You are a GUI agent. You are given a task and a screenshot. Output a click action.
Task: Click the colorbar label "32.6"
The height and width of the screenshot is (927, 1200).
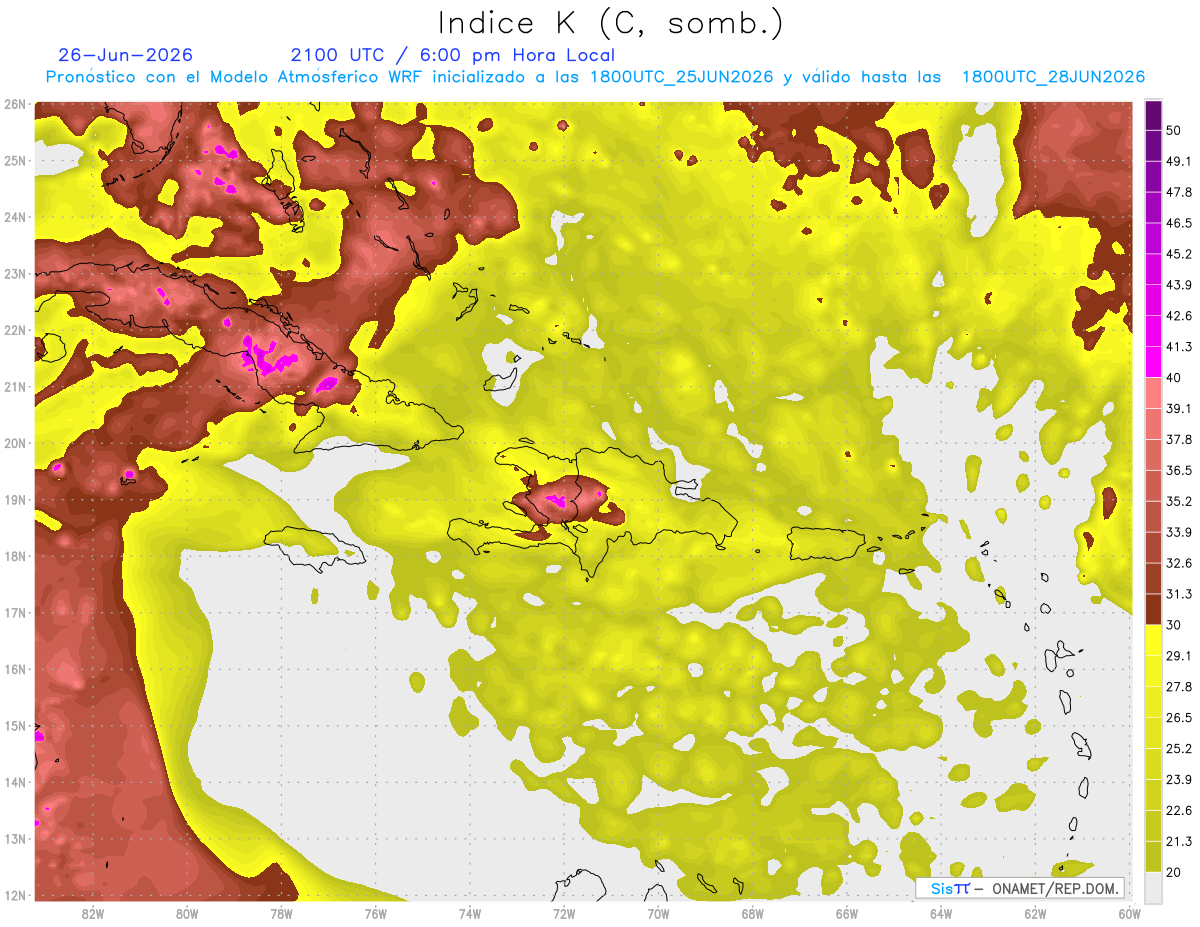point(1179,563)
